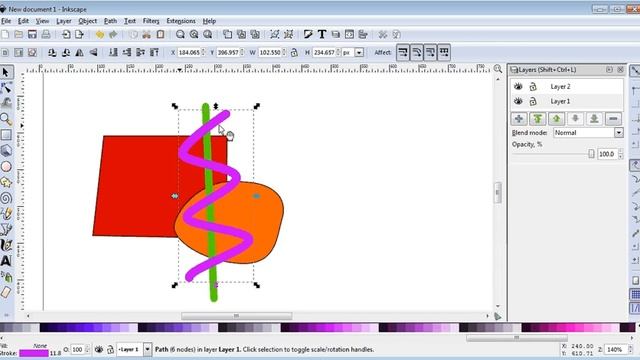Select the Zoom tool in toolbox
The width and height of the screenshot is (640, 360).
tap(6, 119)
